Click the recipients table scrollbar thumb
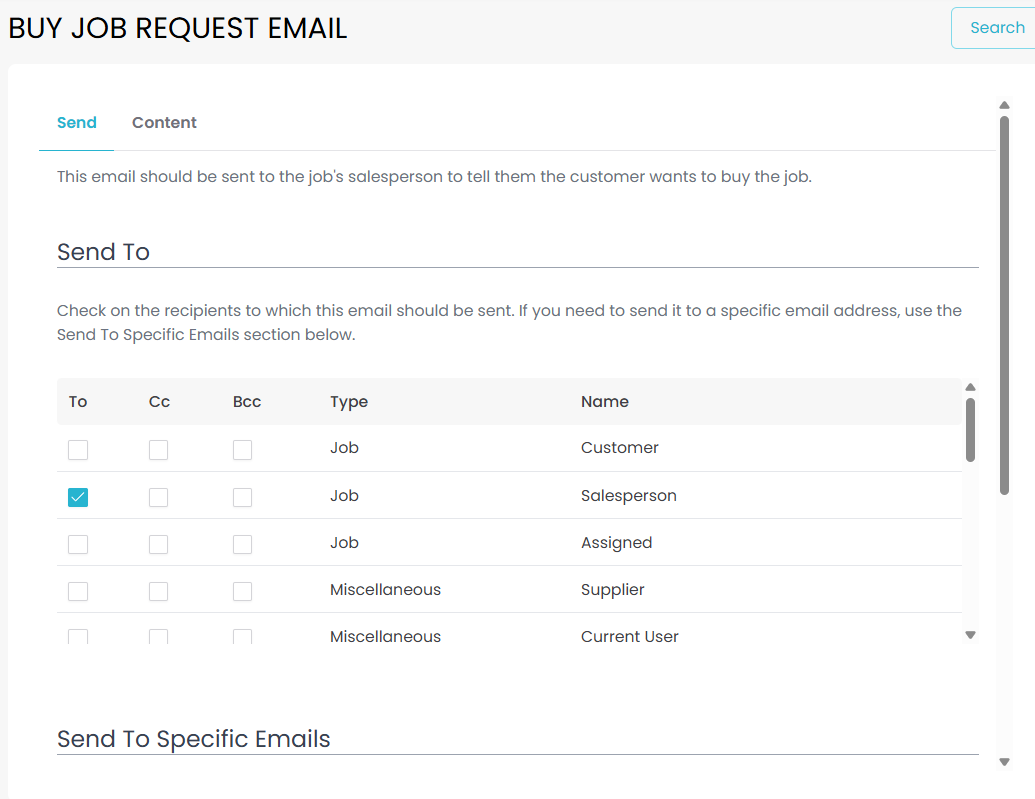 970,430
